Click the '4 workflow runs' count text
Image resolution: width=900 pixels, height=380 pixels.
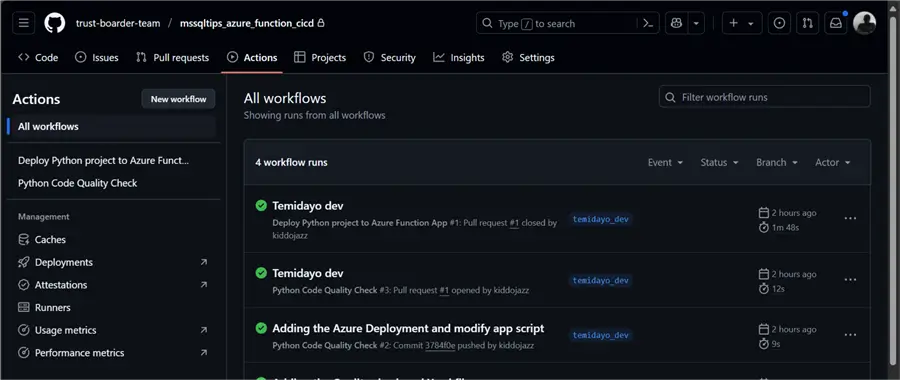click(x=292, y=162)
